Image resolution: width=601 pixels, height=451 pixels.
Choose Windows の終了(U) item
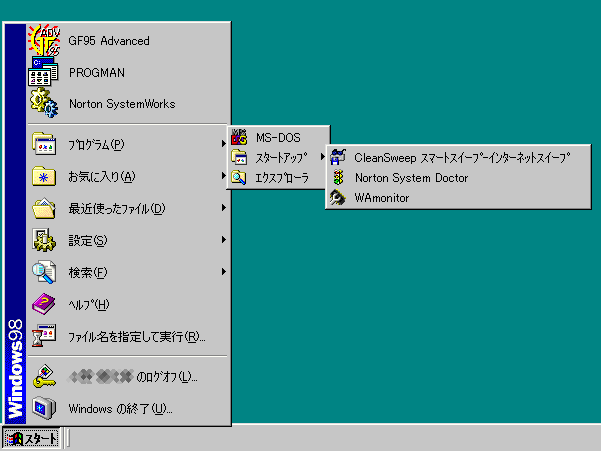(x=128, y=408)
